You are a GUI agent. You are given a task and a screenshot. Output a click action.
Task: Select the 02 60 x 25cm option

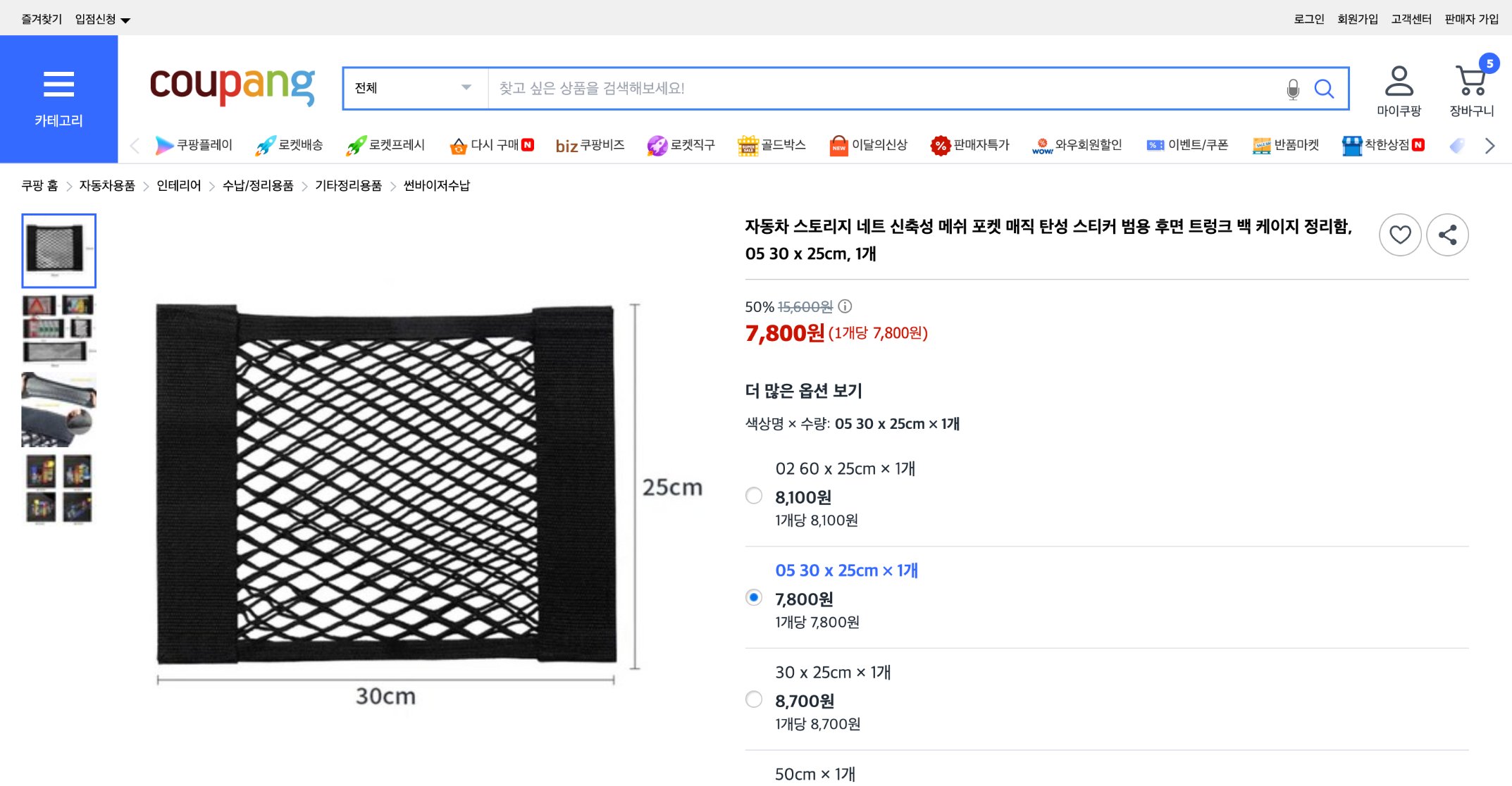(753, 497)
